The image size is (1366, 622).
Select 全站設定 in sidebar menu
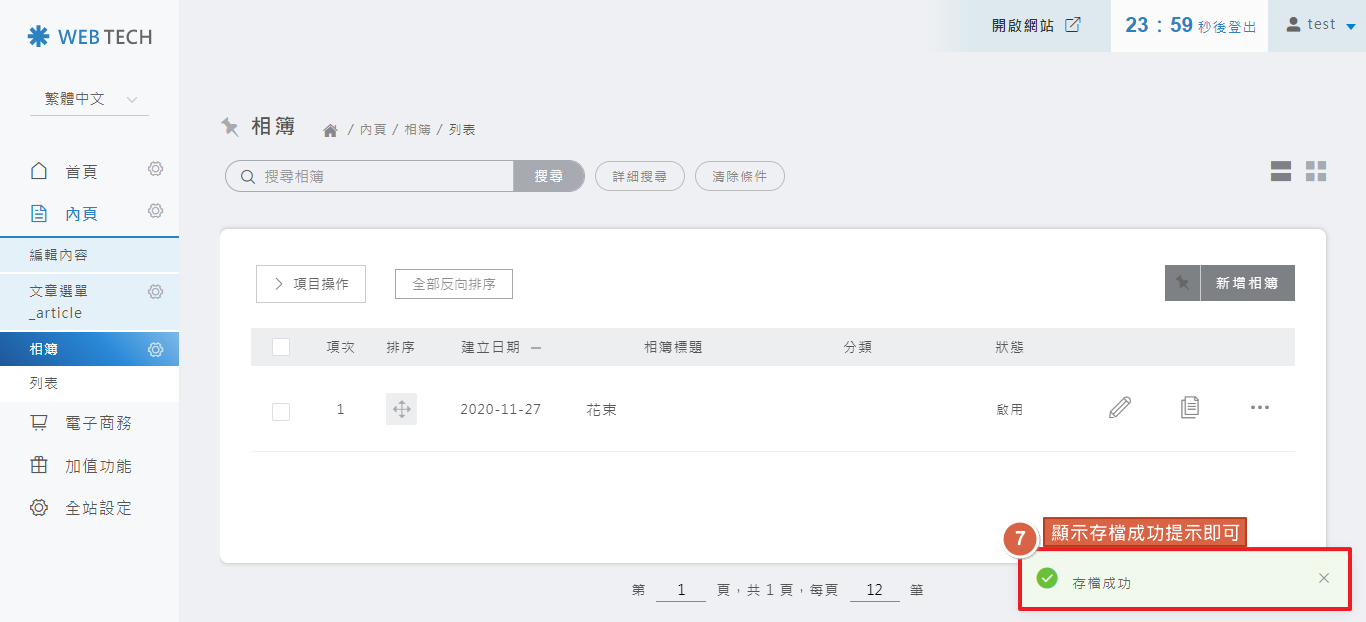point(98,508)
